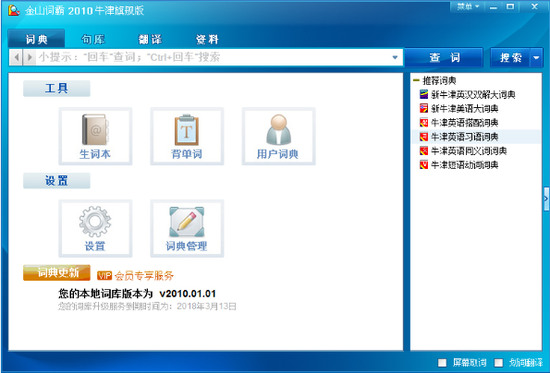Image resolution: width=550 pixels, height=373 pixels.
Task: Close the 金山词霸 window
Action: [534, 7]
